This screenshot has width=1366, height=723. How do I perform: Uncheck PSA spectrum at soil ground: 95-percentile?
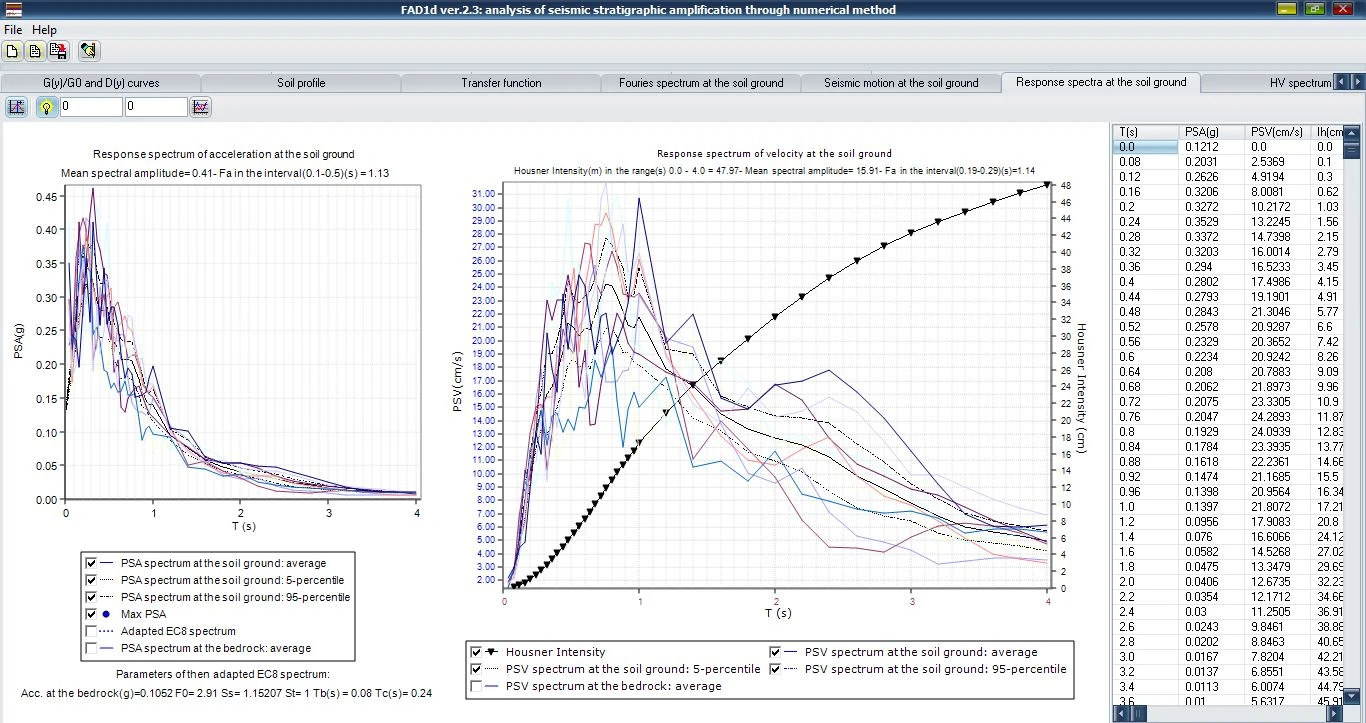[92, 597]
